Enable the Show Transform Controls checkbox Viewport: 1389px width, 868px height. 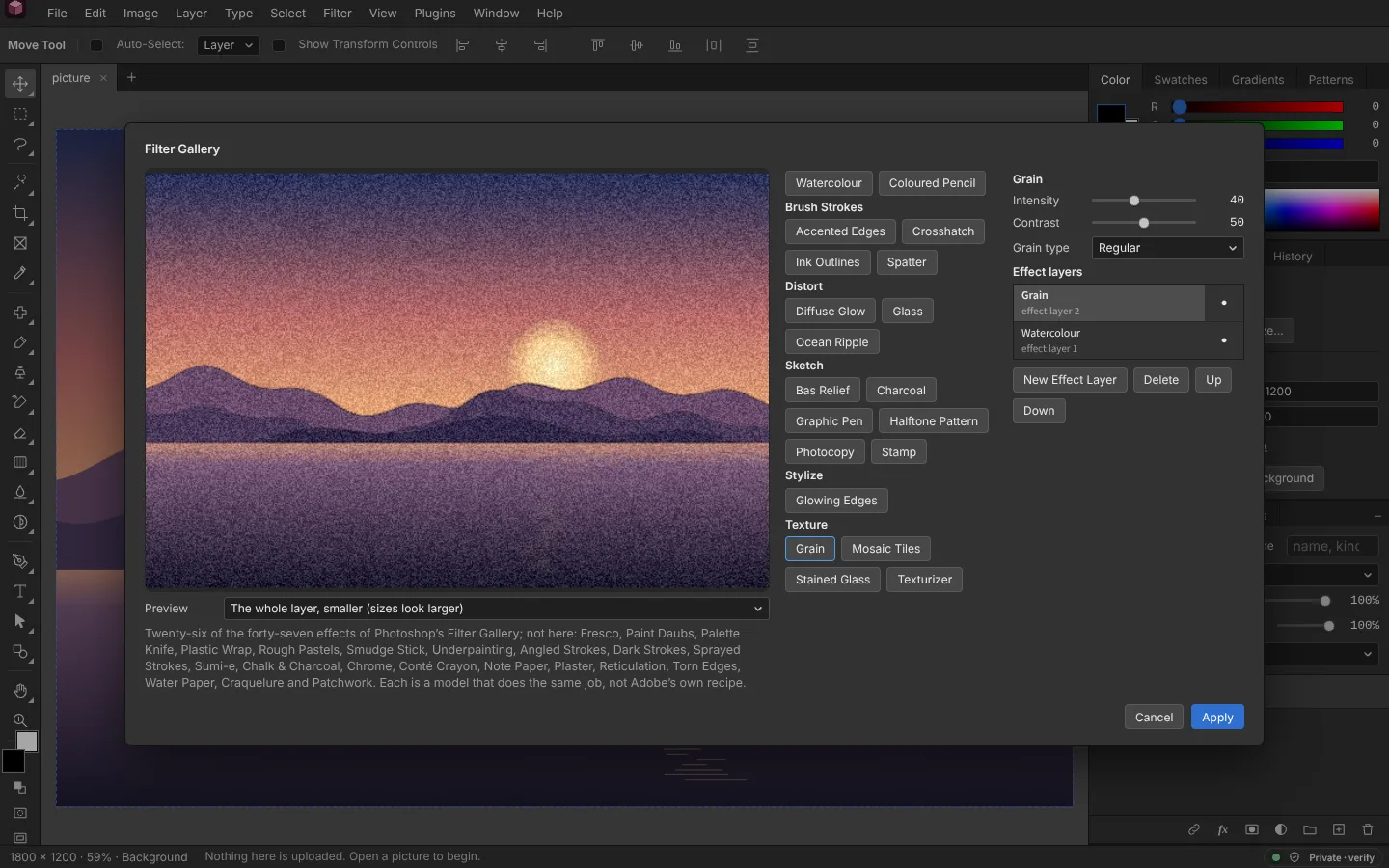[x=279, y=45]
